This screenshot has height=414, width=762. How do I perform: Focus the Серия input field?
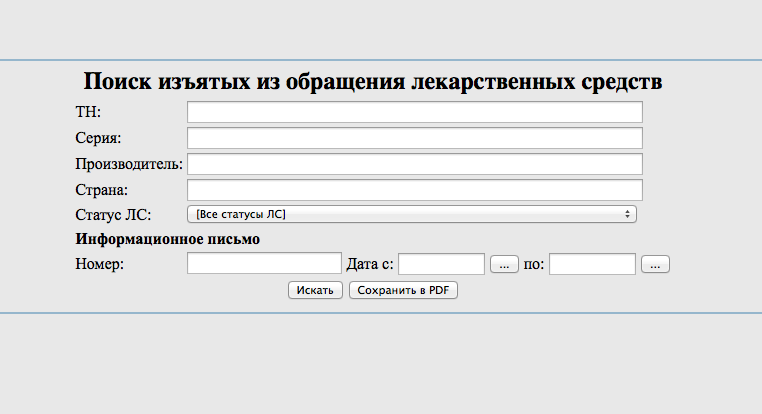[x=414, y=138]
